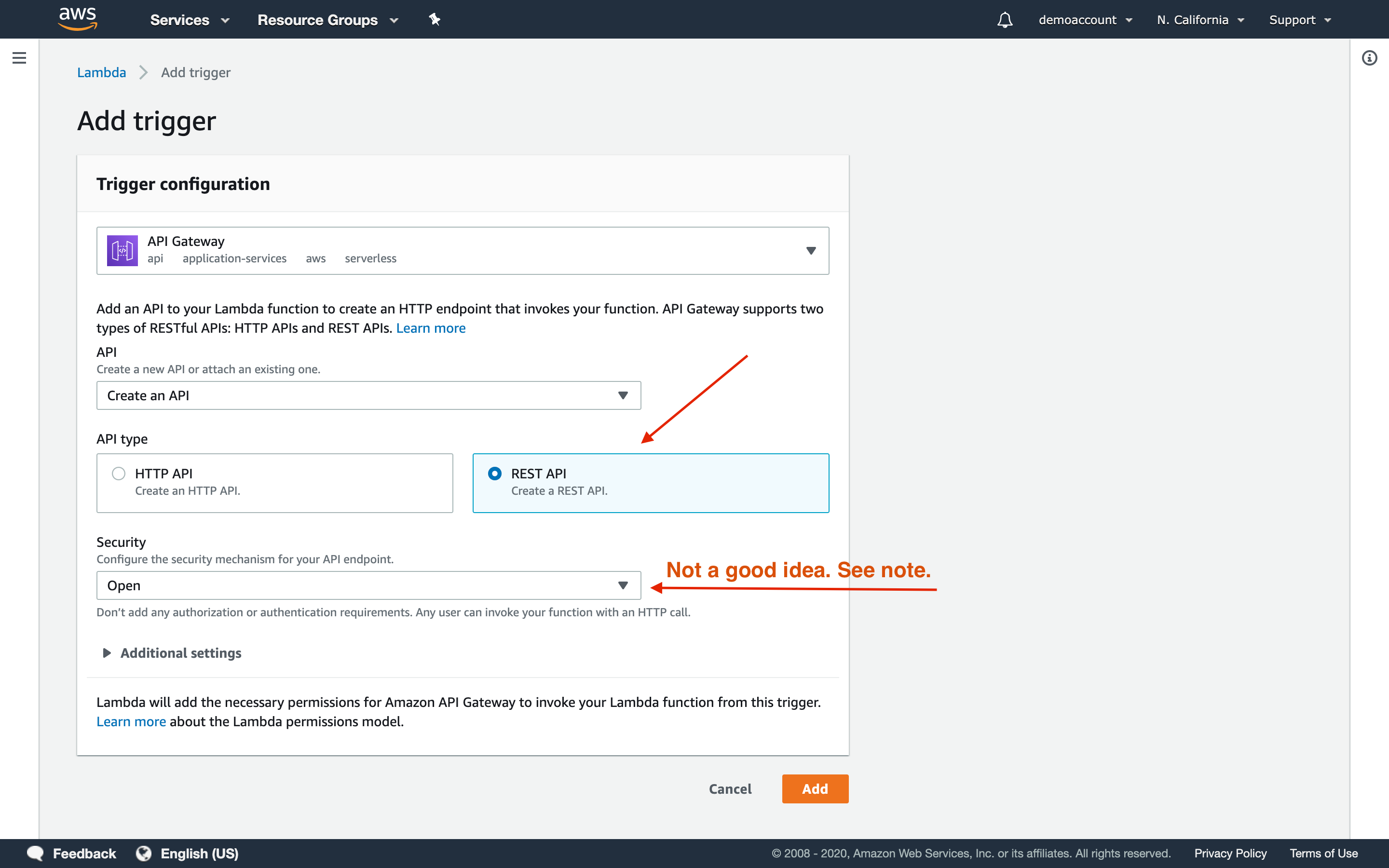Screen dimensions: 1389x868
Task: Open the Services menu
Action: tap(190, 20)
